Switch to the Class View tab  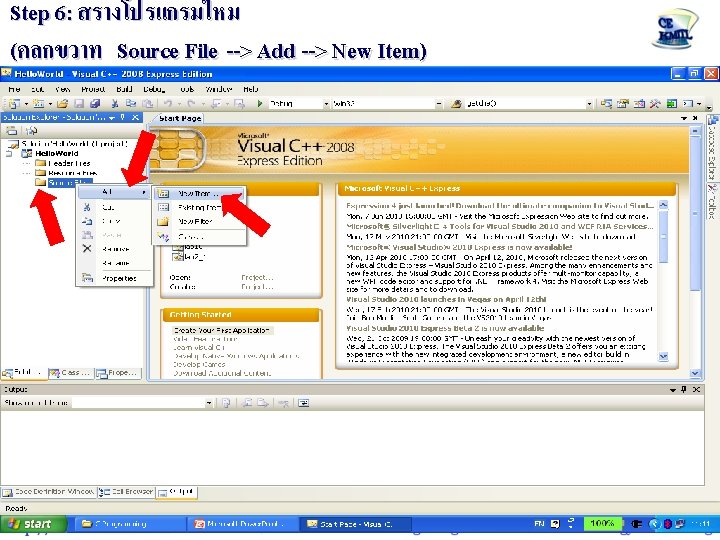click(x=70, y=373)
